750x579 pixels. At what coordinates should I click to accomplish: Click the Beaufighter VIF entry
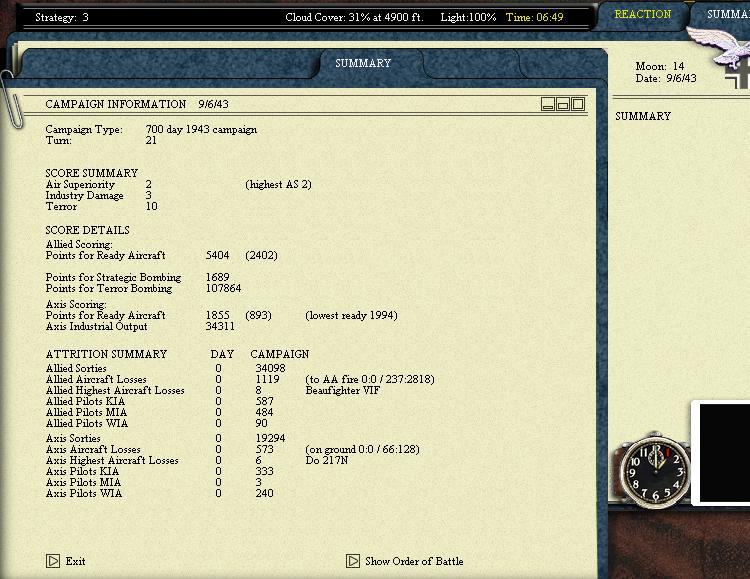tap(342, 390)
